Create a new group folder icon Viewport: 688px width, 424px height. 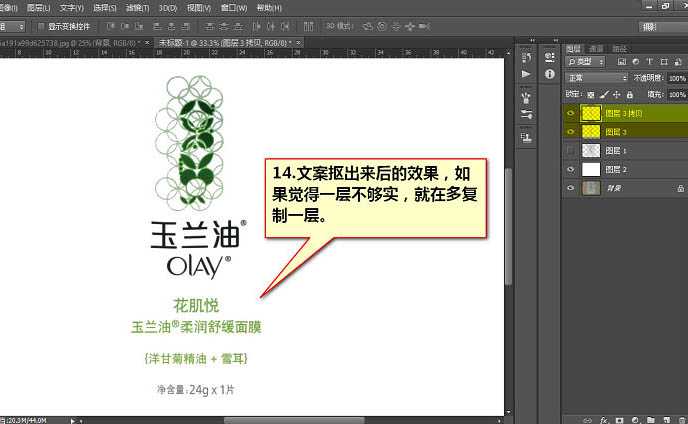(x=651, y=420)
